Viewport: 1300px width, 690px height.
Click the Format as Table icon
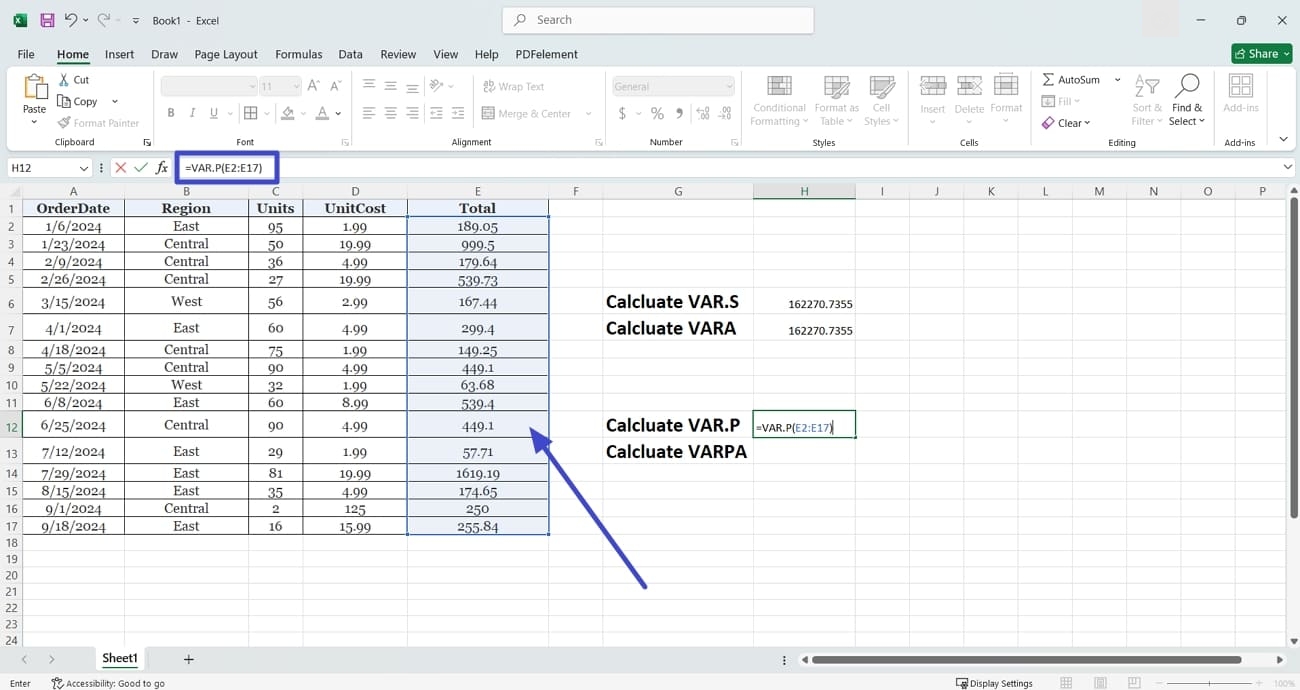coord(836,100)
